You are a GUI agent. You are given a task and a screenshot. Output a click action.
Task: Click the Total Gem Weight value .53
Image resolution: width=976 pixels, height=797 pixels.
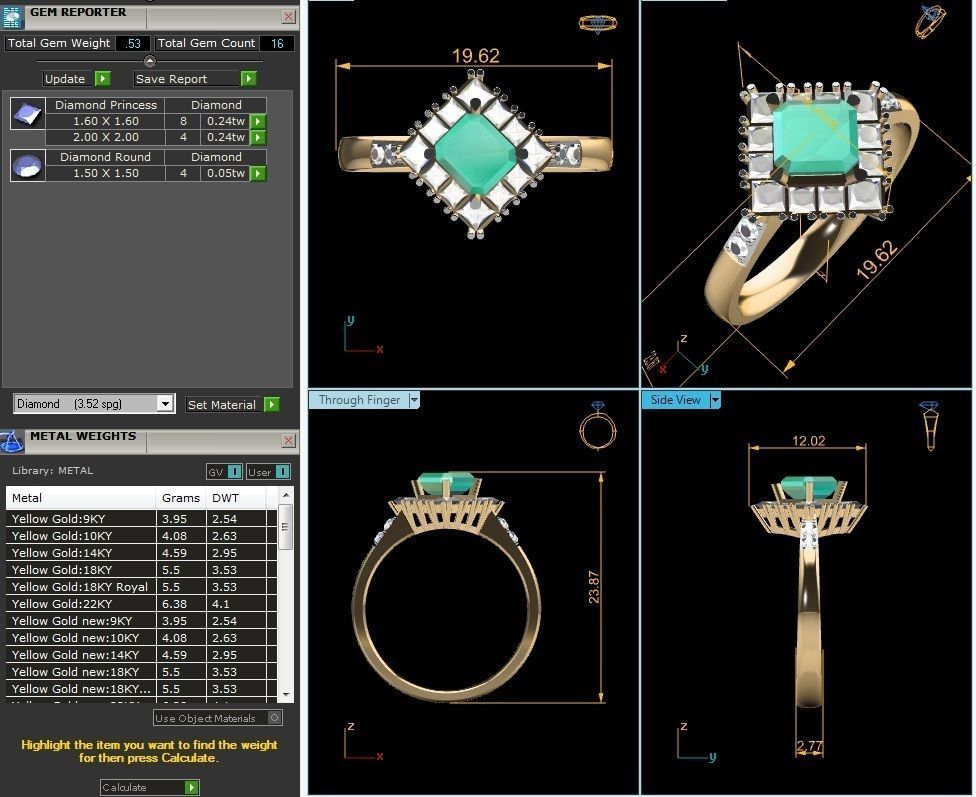[x=133, y=43]
